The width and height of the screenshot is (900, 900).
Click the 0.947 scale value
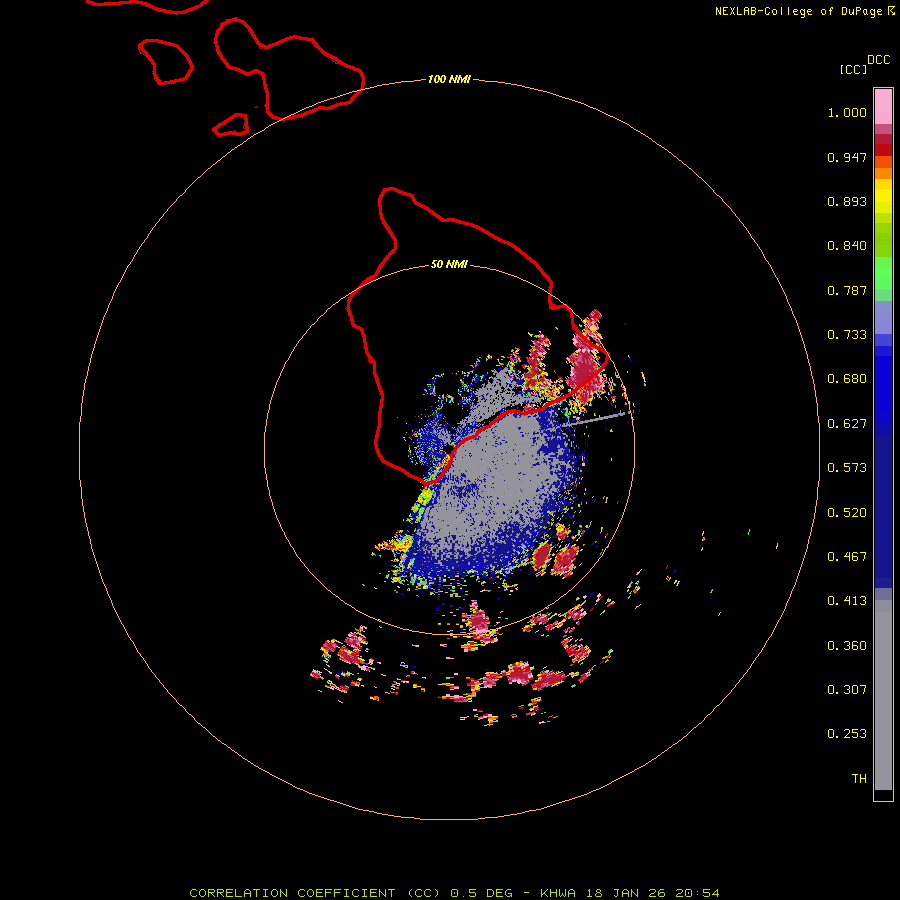click(847, 157)
